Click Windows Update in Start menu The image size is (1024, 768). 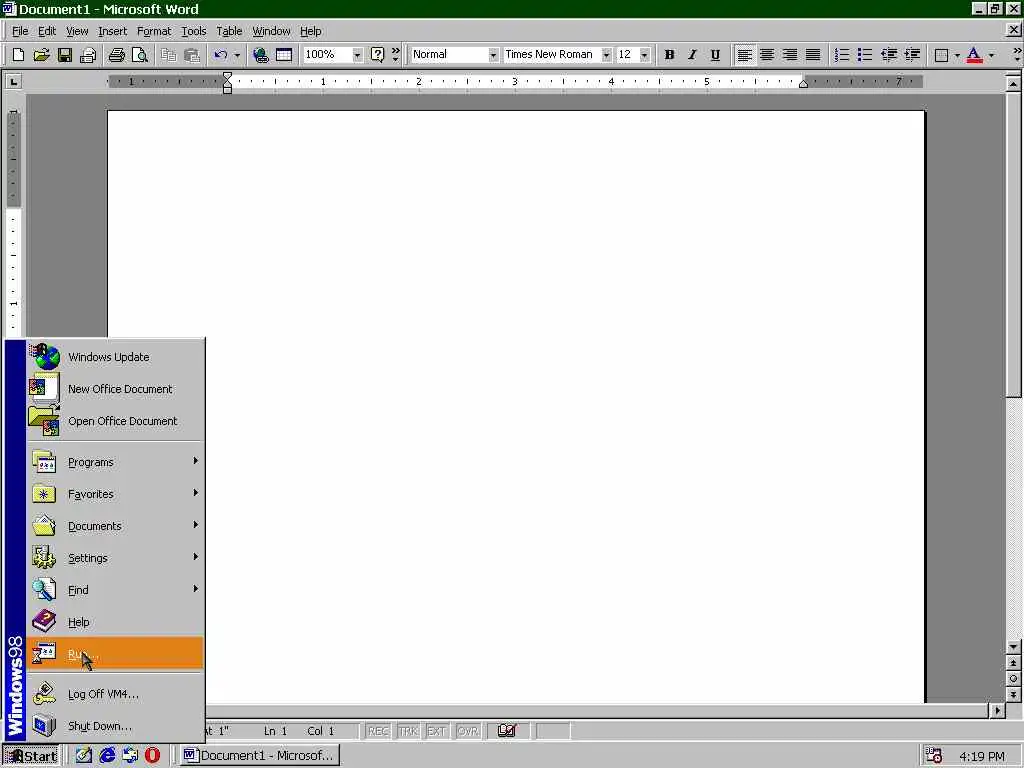coord(115,357)
